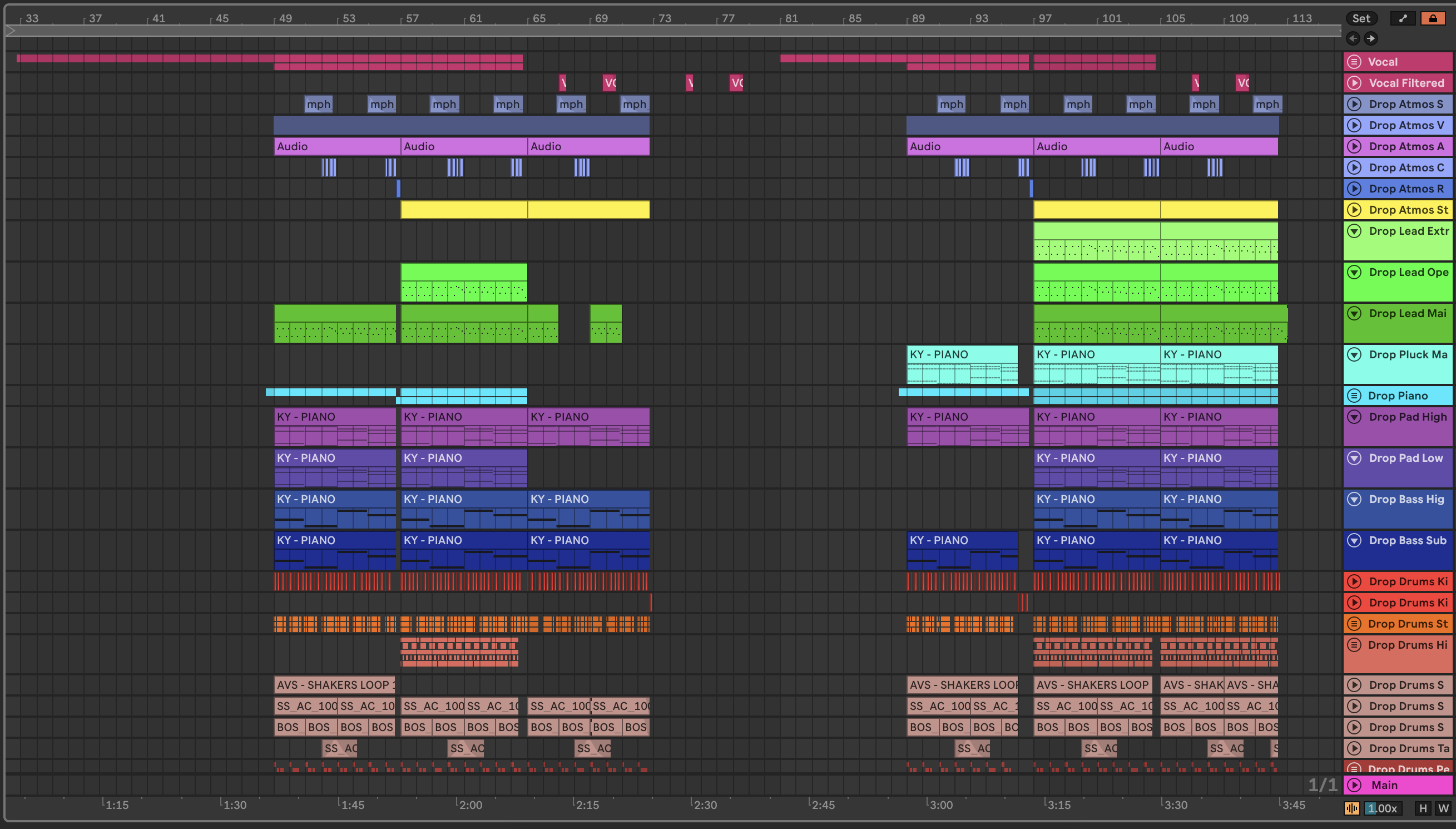The height and width of the screenshot is (829, 1456).
Task: Unfold the Drop Piano track
Action: click(x=1354, y=396)
